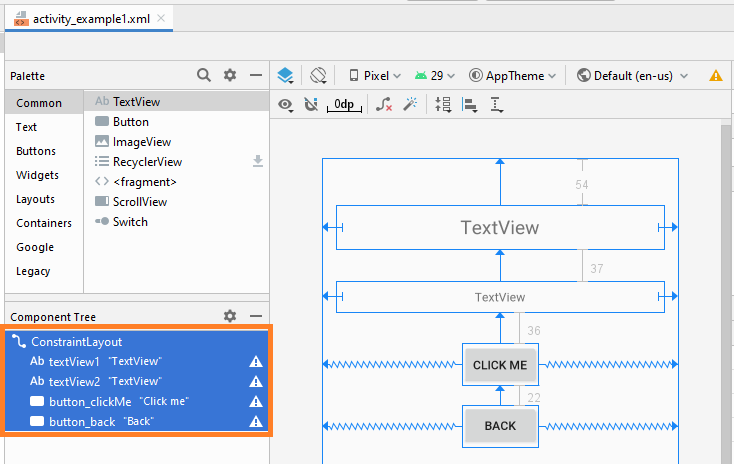Pick TextView from the palette list

click(176, 102)
